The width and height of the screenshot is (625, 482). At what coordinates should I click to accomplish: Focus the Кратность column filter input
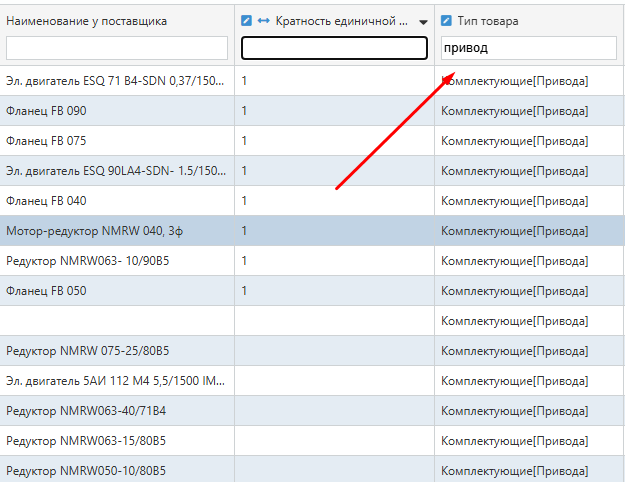click(x=334, y=48)
